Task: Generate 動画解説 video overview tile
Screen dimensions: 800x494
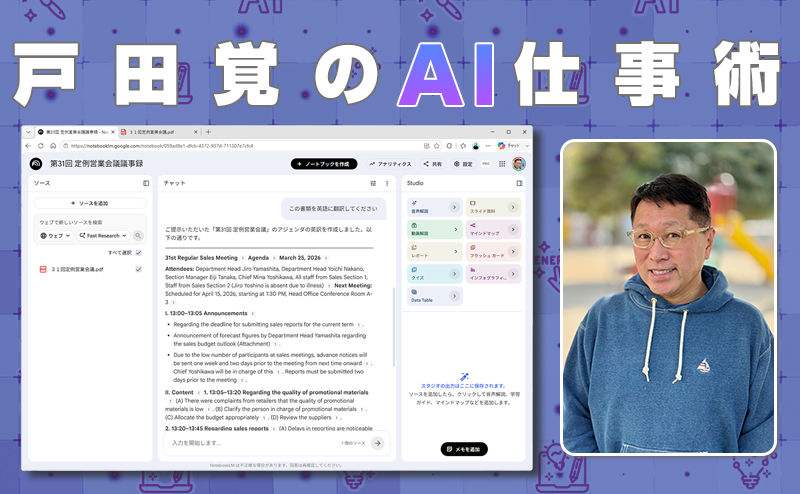Action: click(x=435, y=230)
